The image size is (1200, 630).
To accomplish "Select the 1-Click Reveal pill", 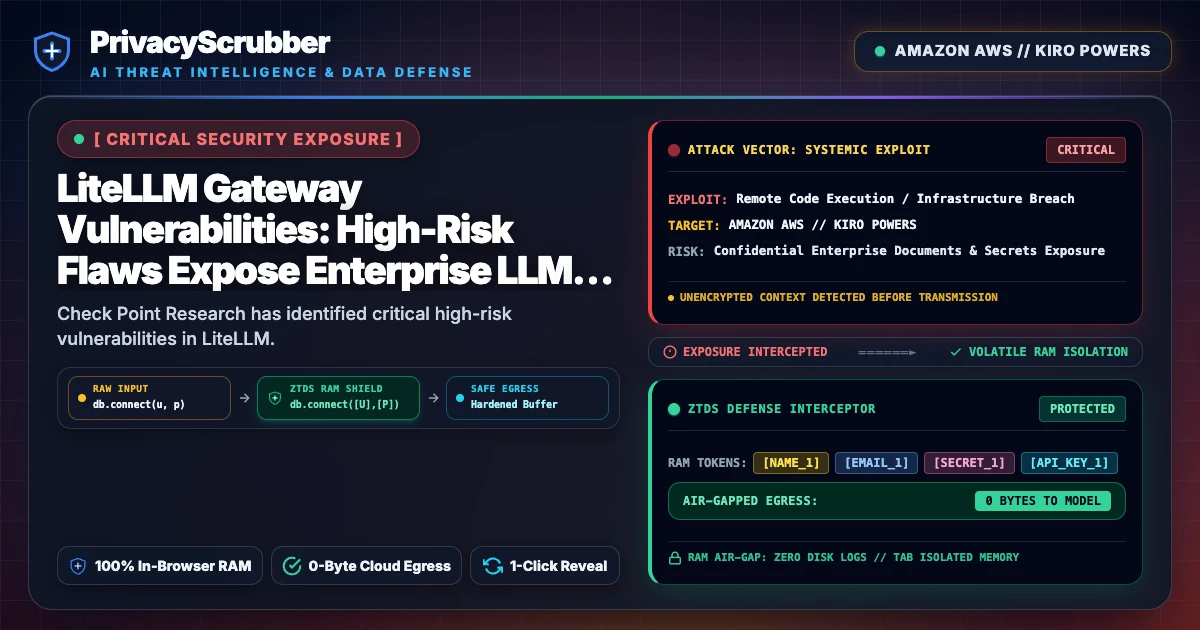I will (545, 566).
